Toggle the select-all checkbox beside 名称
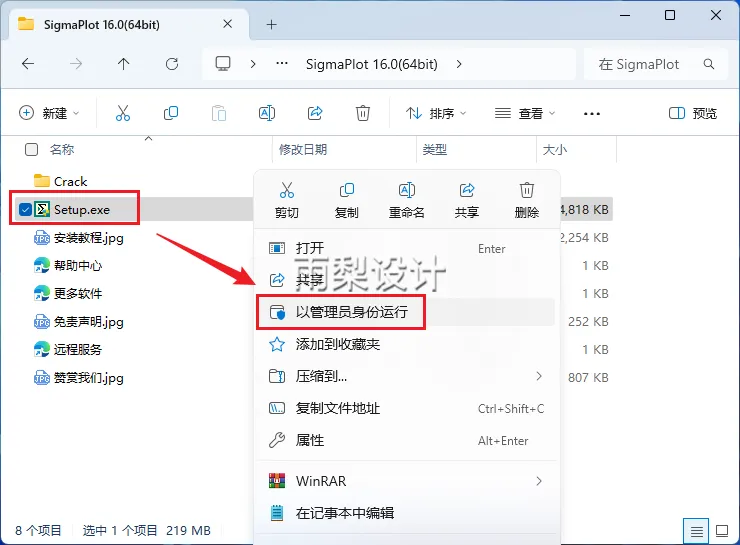The width and height of the screenshot is (740, 545). click(32, 150)
